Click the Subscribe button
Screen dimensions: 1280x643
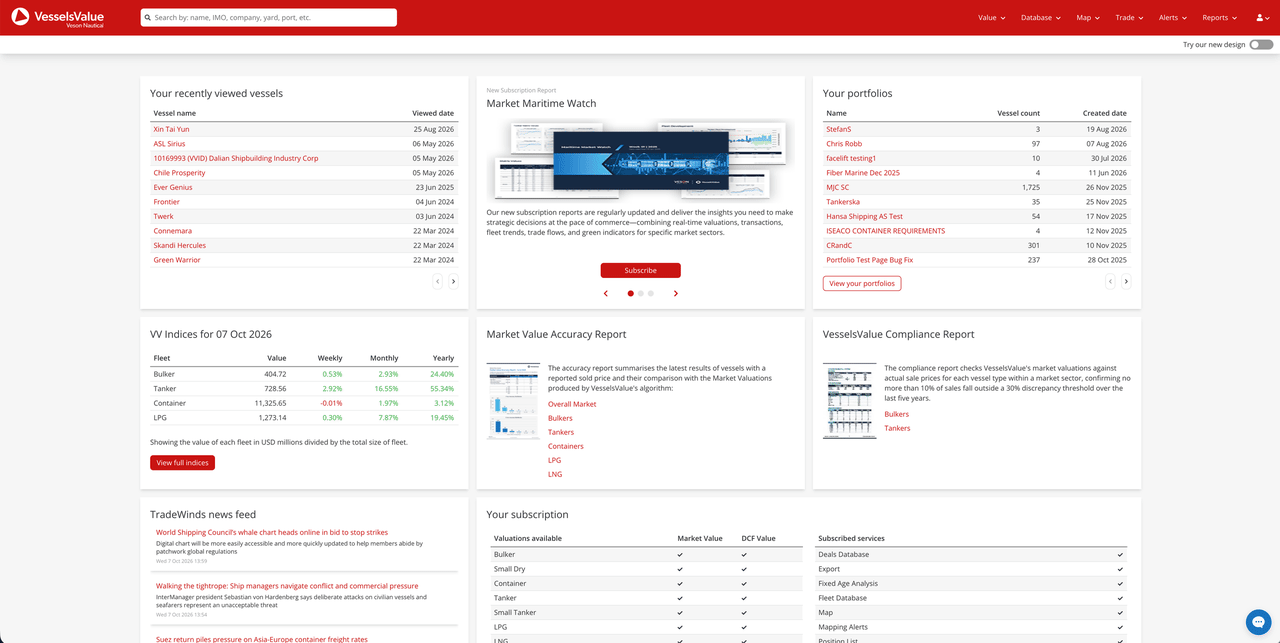[x=640, y=270]
